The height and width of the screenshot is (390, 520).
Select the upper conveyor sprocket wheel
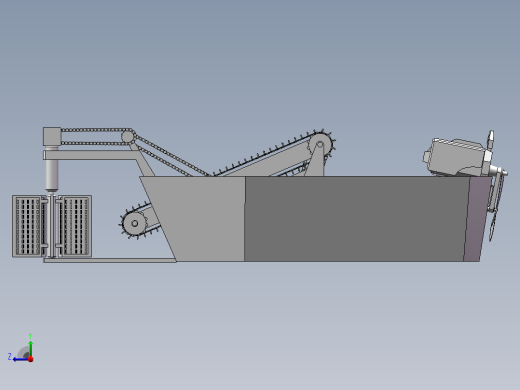320,145
